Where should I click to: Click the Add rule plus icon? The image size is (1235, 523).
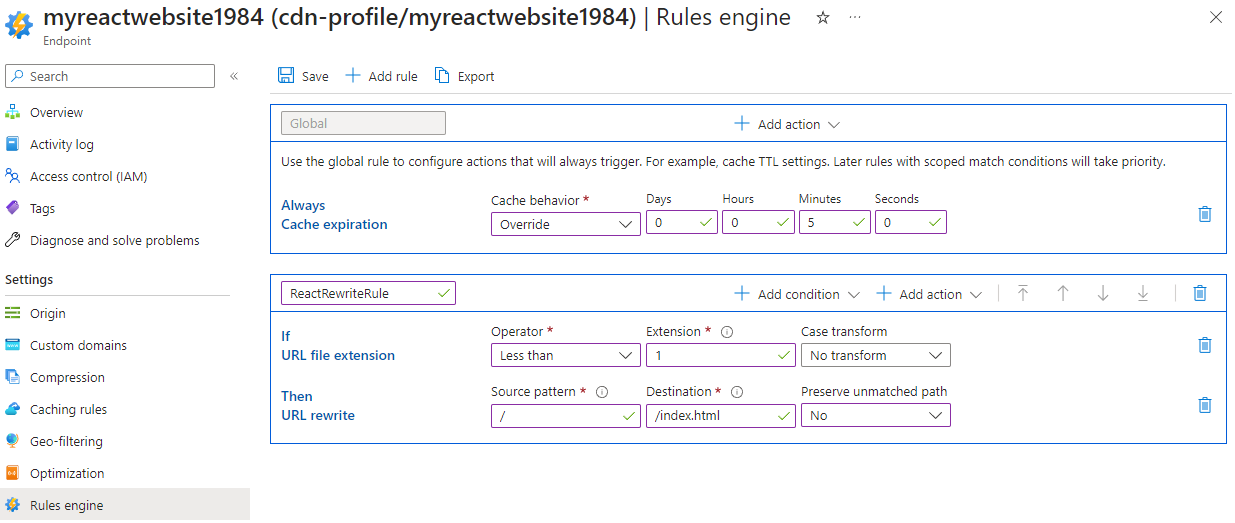pos(352,76)
